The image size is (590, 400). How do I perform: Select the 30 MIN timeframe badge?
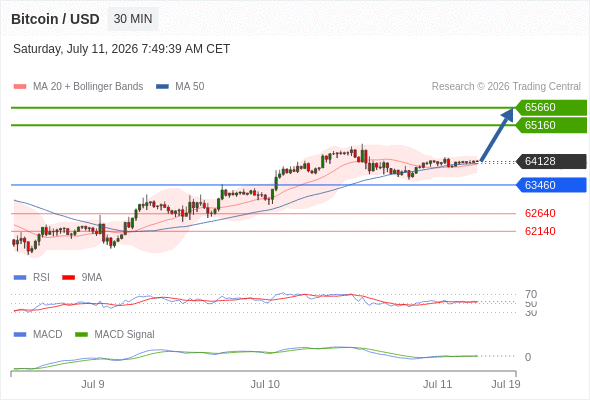click(x=133, y=19)
